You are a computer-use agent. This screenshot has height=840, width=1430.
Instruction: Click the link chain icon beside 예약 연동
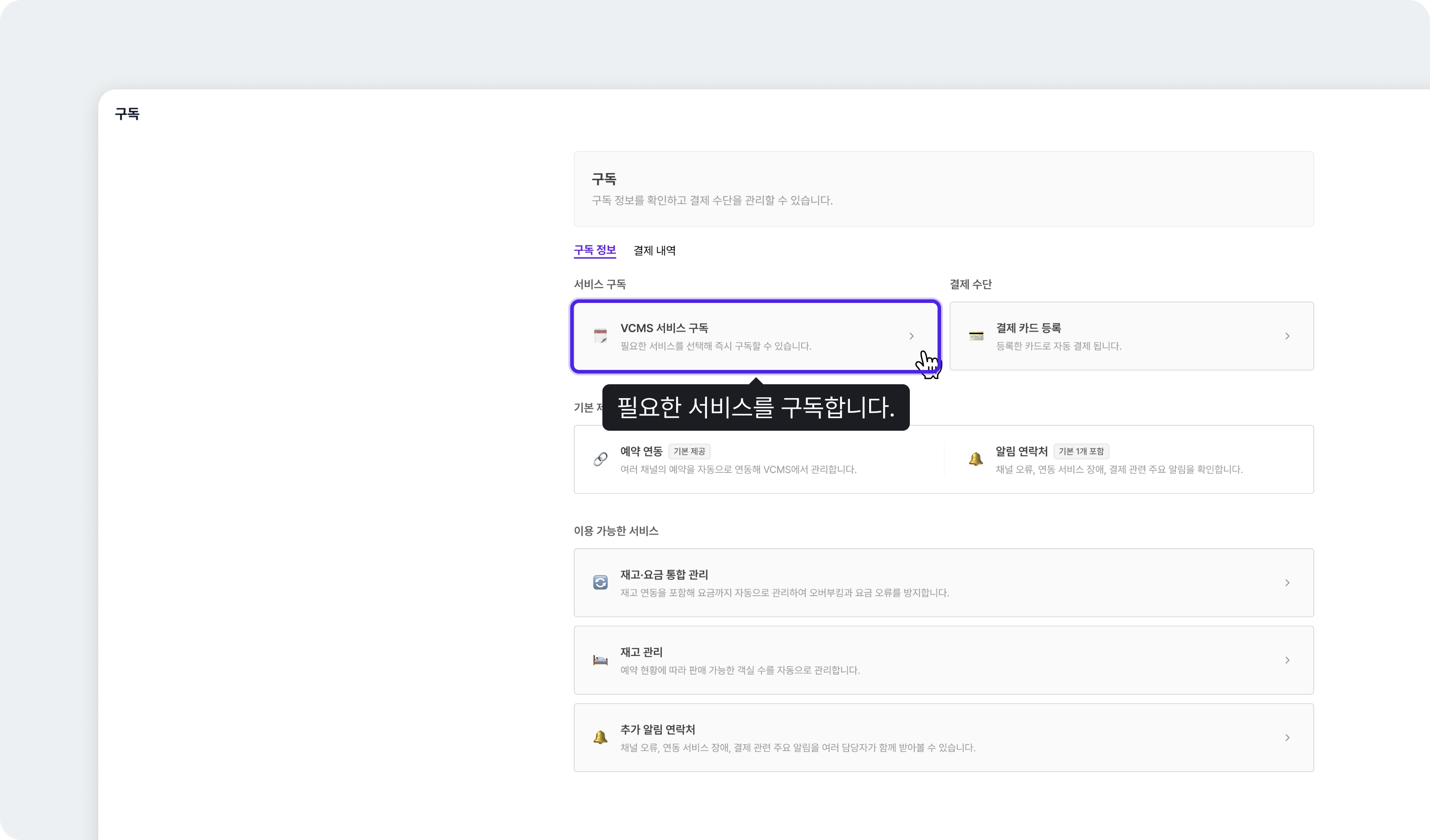[x=600, y=459]
